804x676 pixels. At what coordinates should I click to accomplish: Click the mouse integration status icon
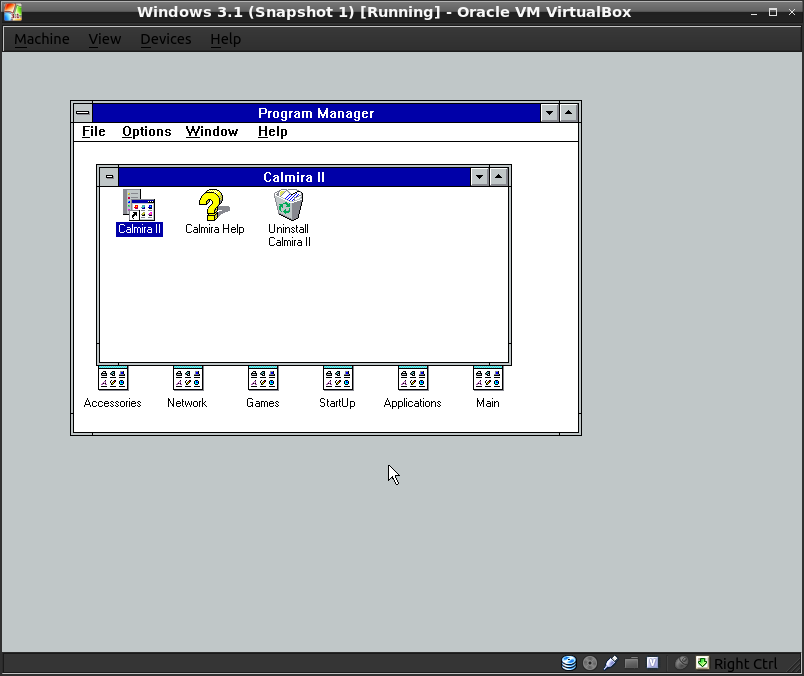[x=681, y=663]
